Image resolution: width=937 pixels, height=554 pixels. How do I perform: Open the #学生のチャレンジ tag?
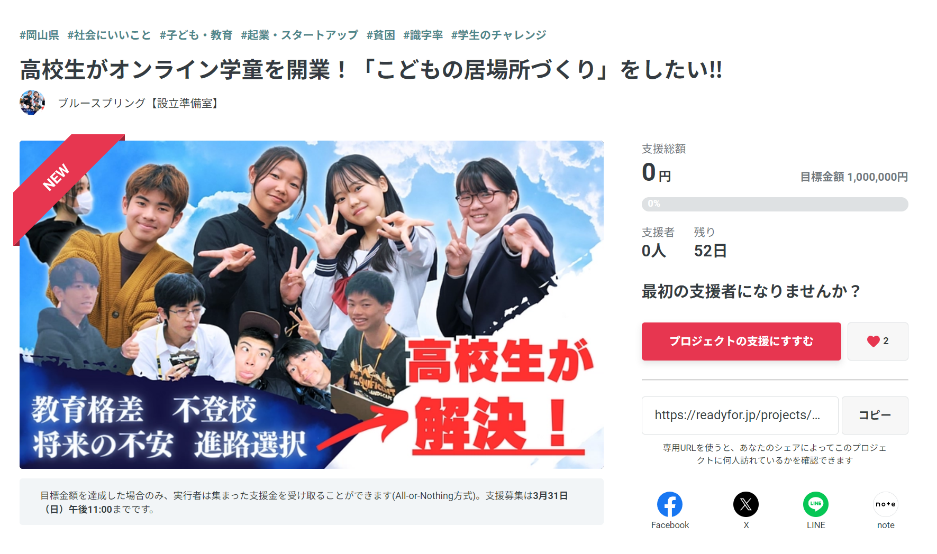498,35
